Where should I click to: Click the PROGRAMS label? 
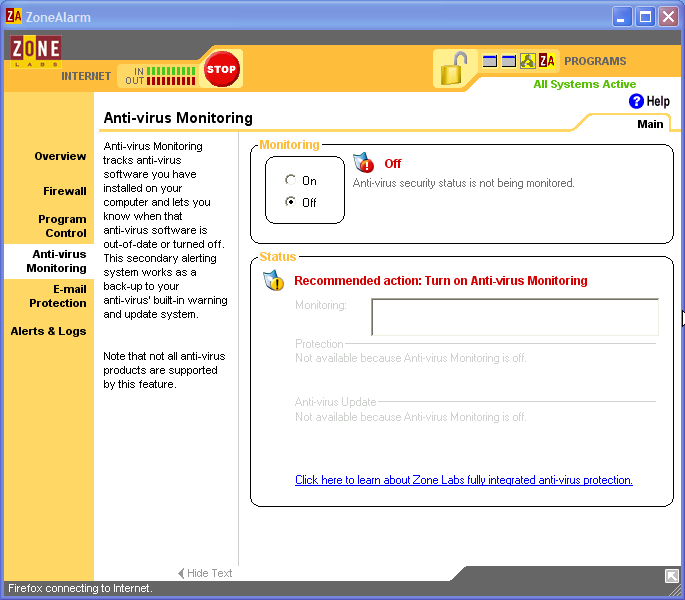(x=595, y=61)
